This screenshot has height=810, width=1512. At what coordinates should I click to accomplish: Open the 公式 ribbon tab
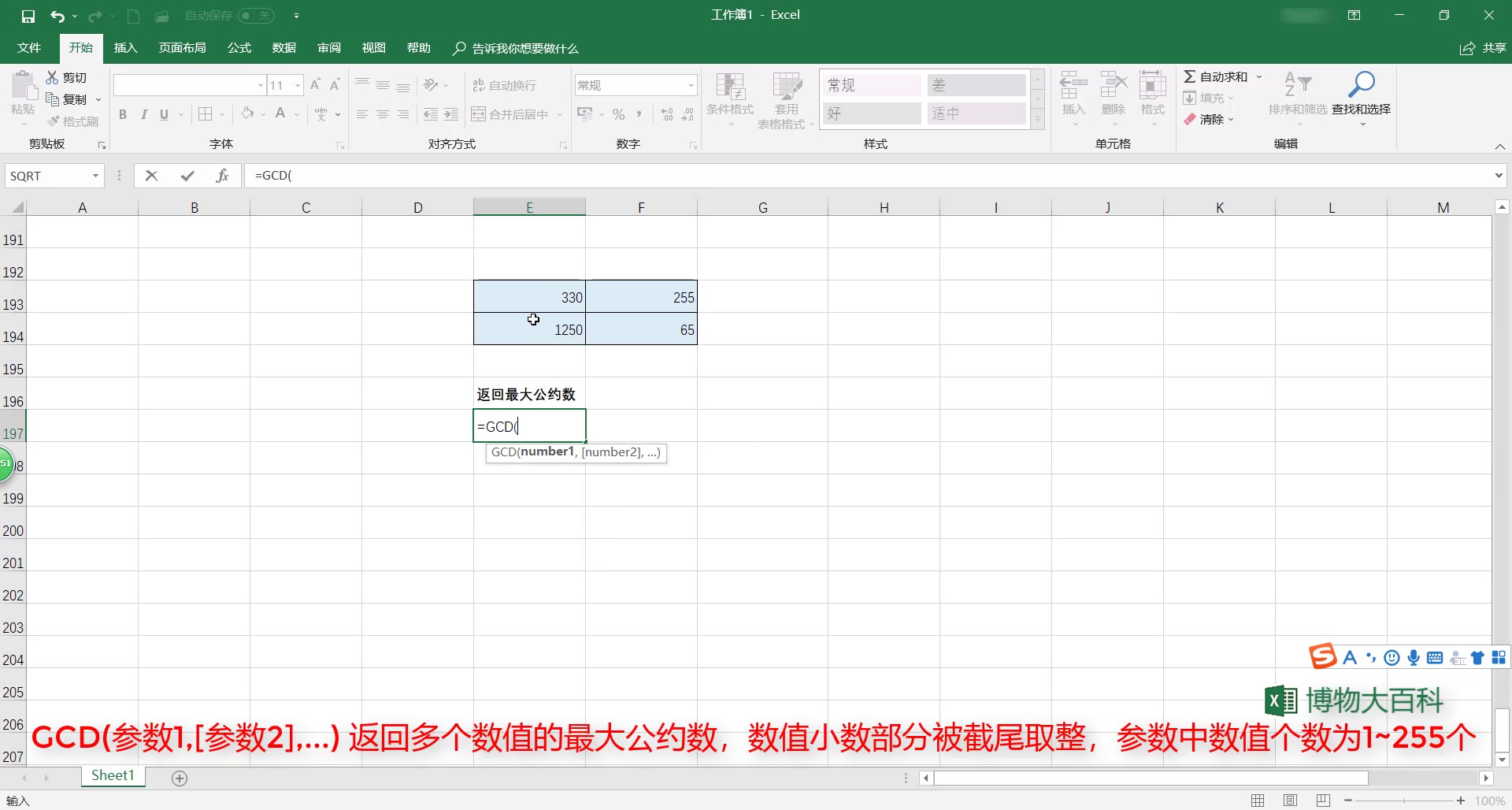(x=239, y=47)
